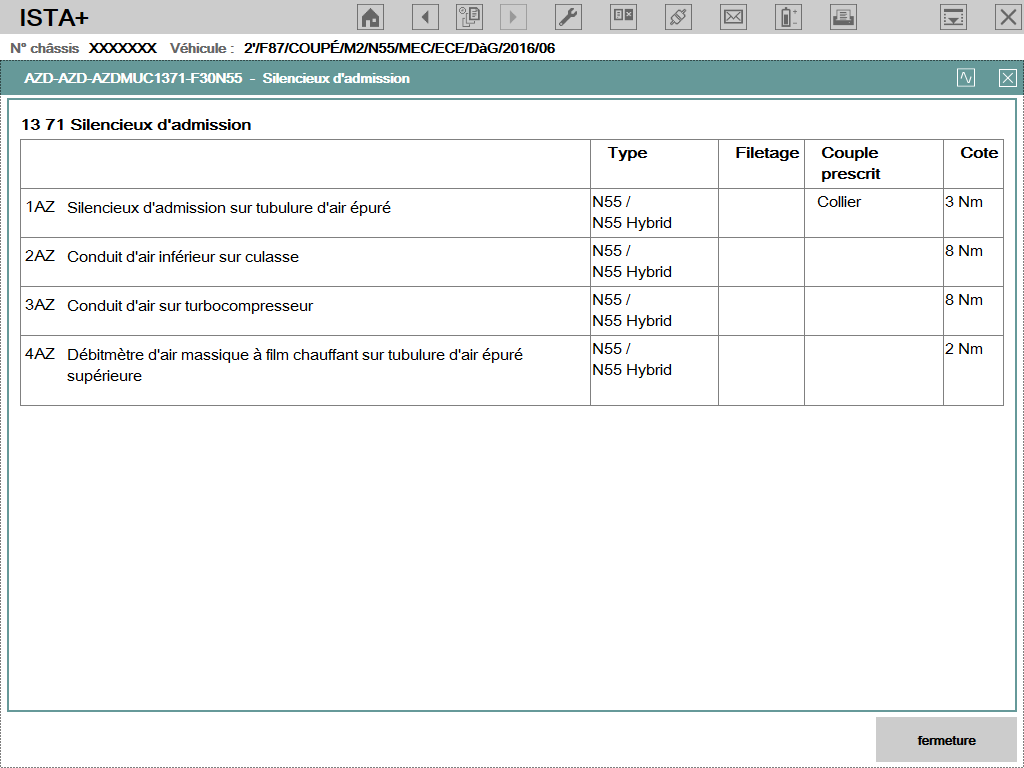Go to the ISTA+ home screen
This screenshot has width=1024, height=768.
(x=370, y=17)
